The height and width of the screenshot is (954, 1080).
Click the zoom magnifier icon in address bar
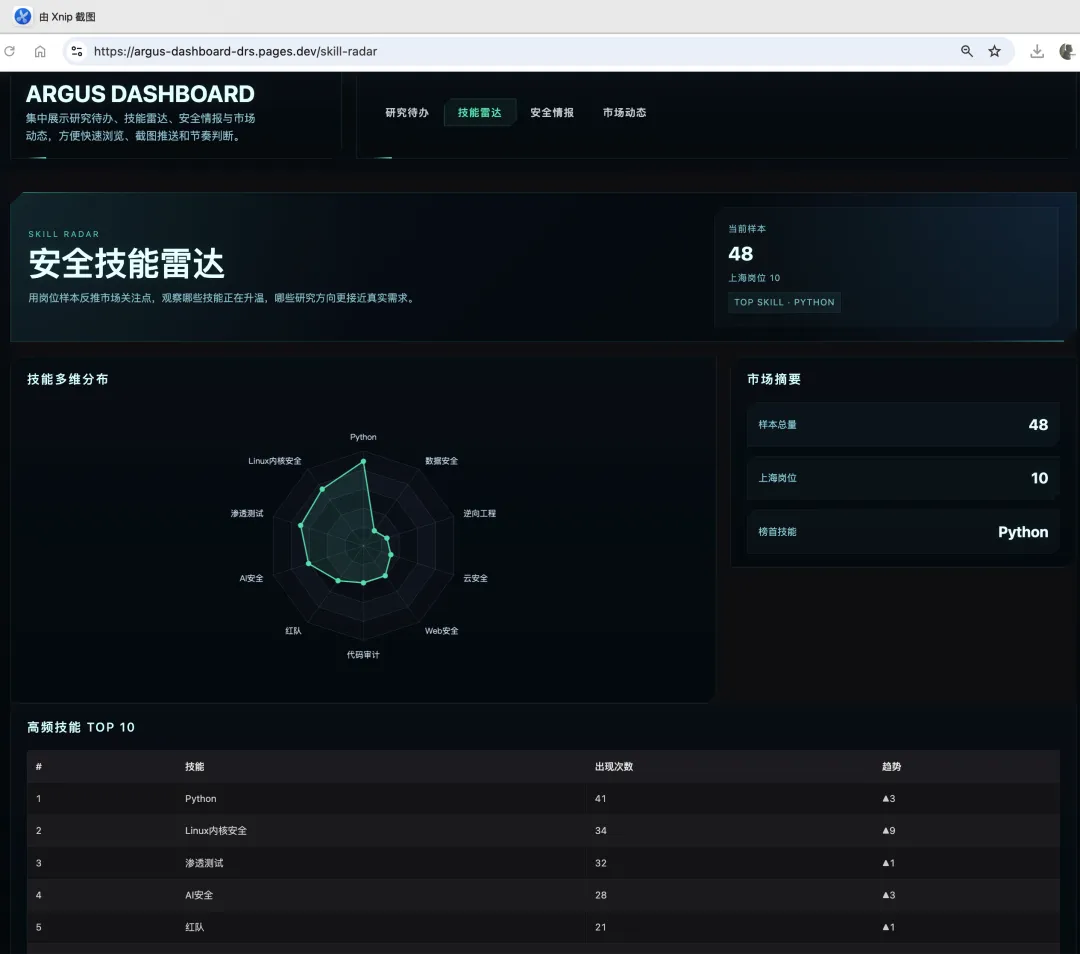tap(967, 51)
